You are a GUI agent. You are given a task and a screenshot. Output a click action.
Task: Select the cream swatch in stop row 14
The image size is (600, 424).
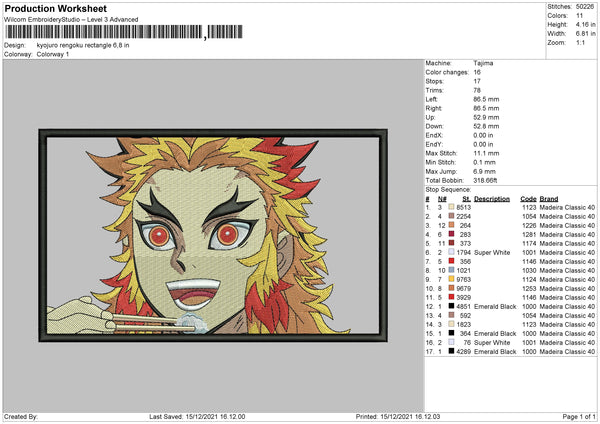[x=451, y=324]
